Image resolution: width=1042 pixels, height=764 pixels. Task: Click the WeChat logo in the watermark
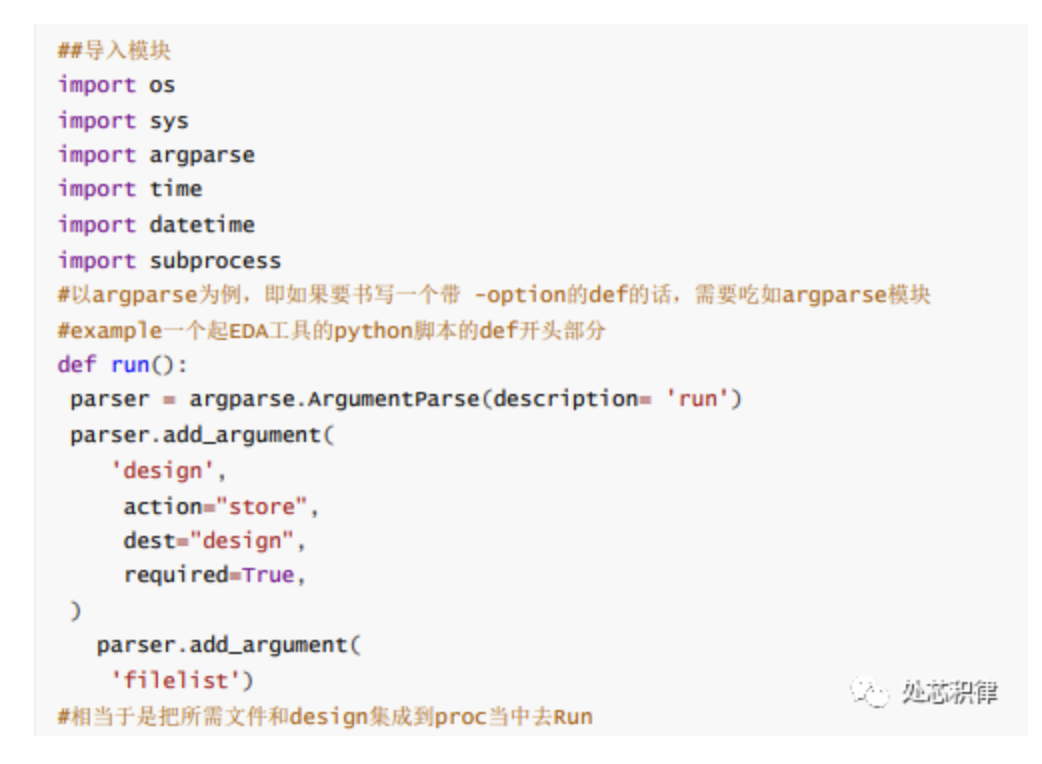pos(868,691)
